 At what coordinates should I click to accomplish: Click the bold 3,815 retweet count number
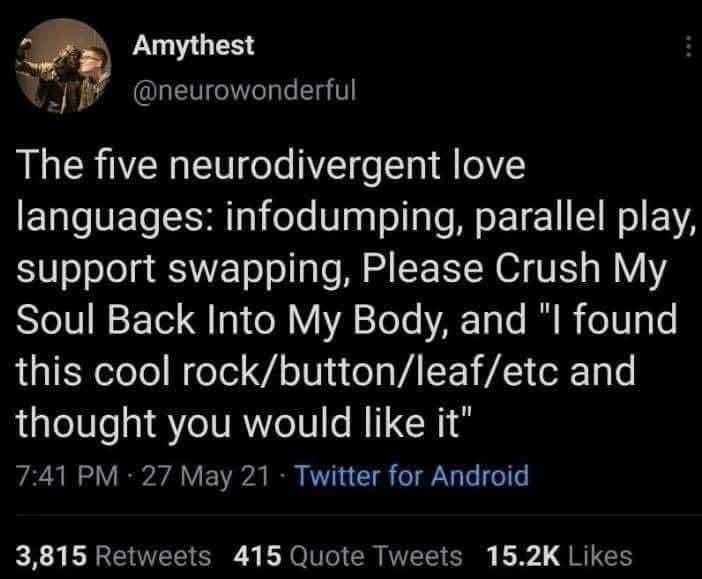click(51, 556)
